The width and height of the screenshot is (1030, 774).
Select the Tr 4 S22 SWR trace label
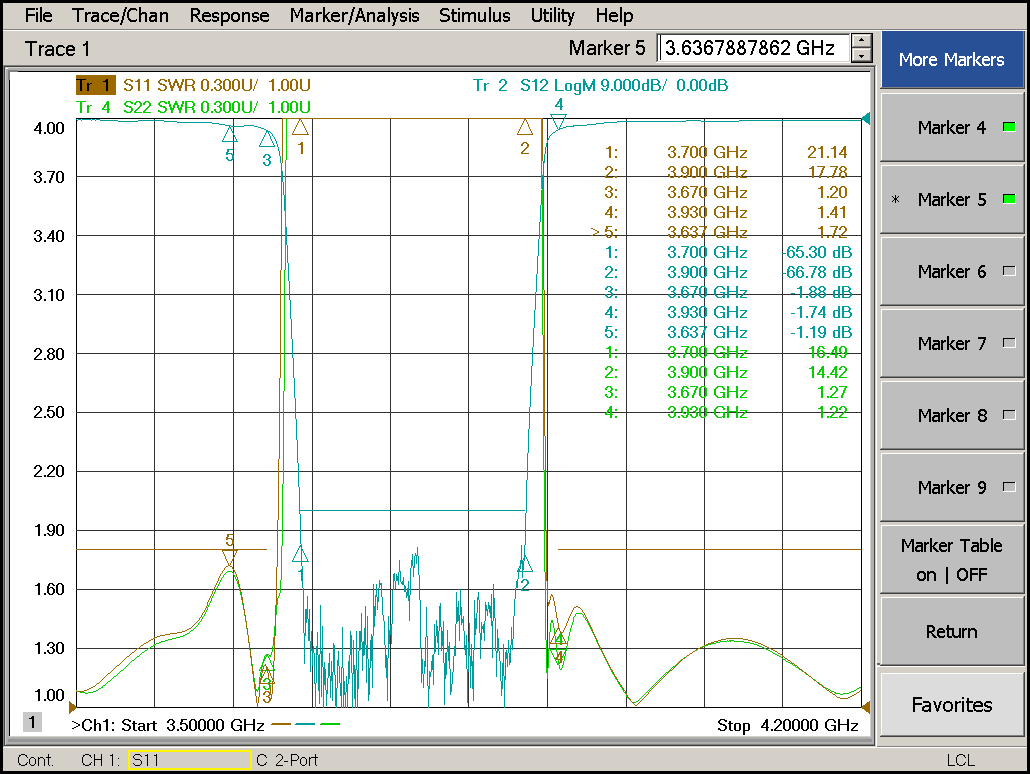click(x=193, y=107)
